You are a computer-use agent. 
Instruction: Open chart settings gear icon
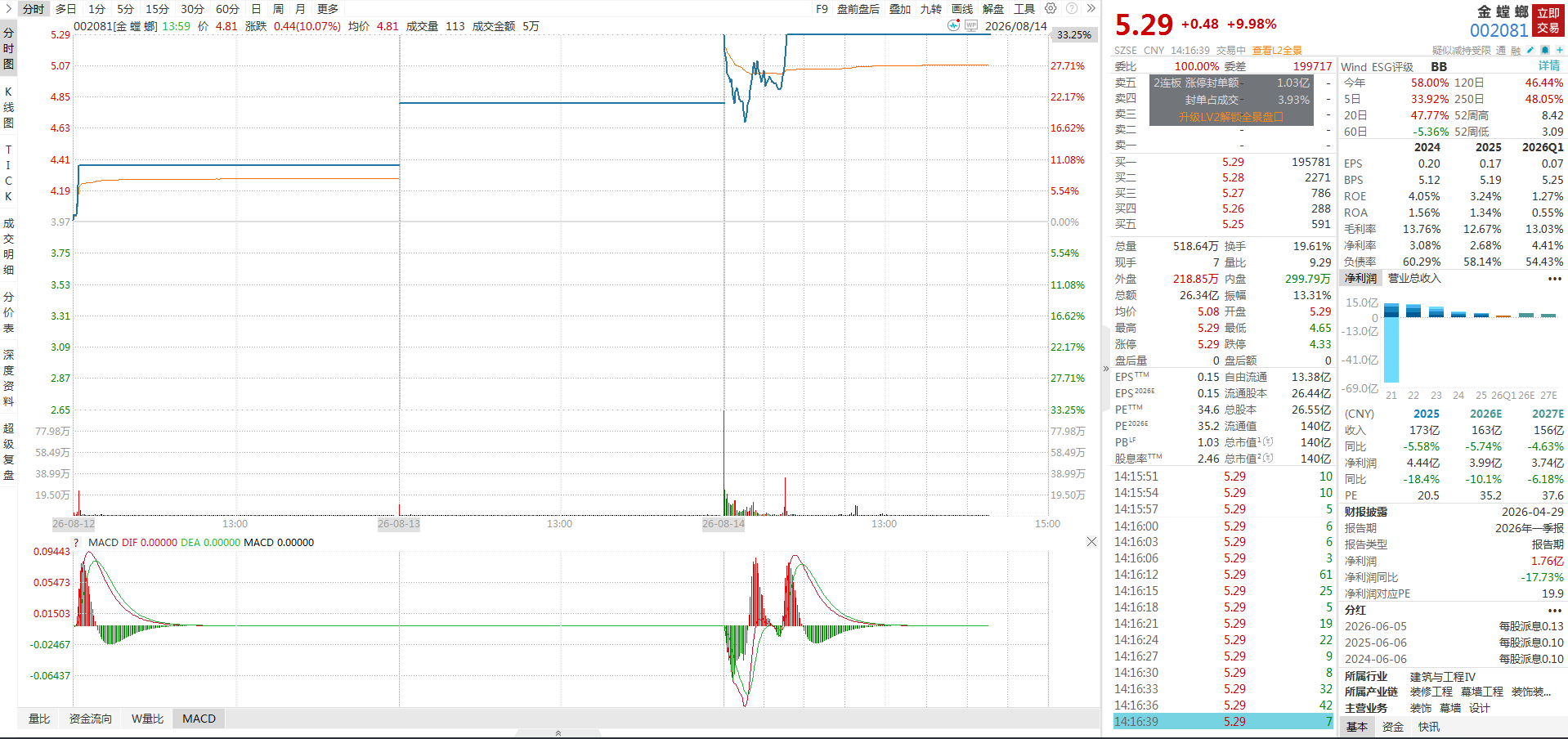coord(1051,9)
